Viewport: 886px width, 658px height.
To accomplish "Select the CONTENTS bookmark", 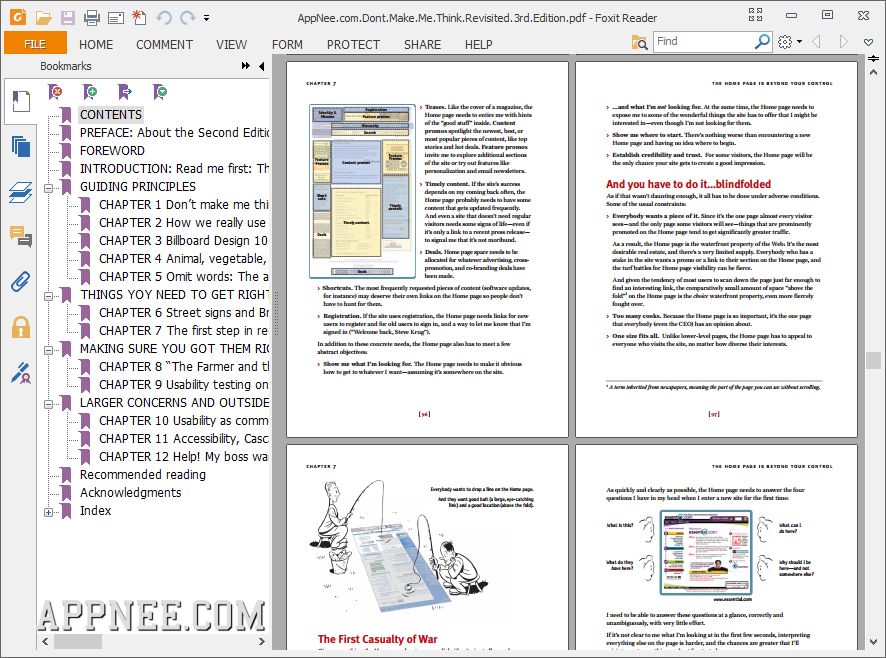I will (111, 115).
